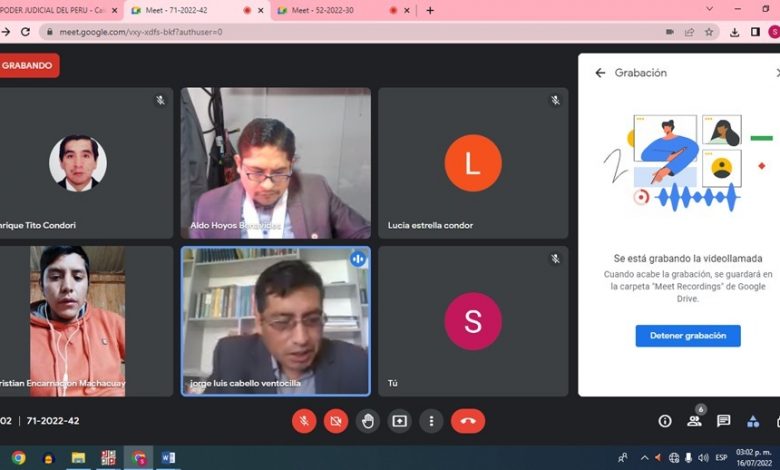Image resolution: width=780 pixels, height=470 pixels.
Task: Open meeting details info icon
Action: coord(665,421)
